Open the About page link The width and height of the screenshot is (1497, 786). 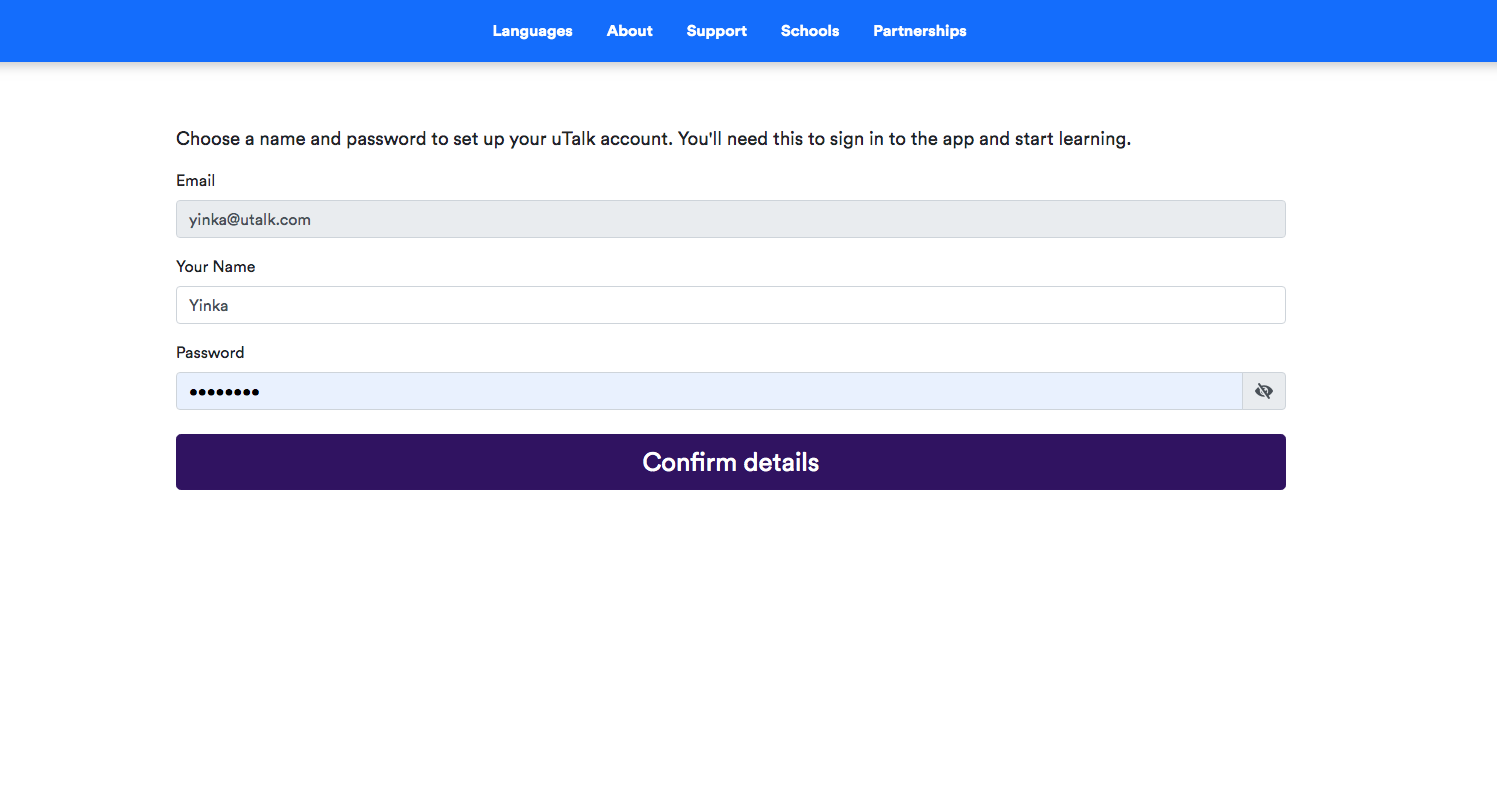pos(629,31)
